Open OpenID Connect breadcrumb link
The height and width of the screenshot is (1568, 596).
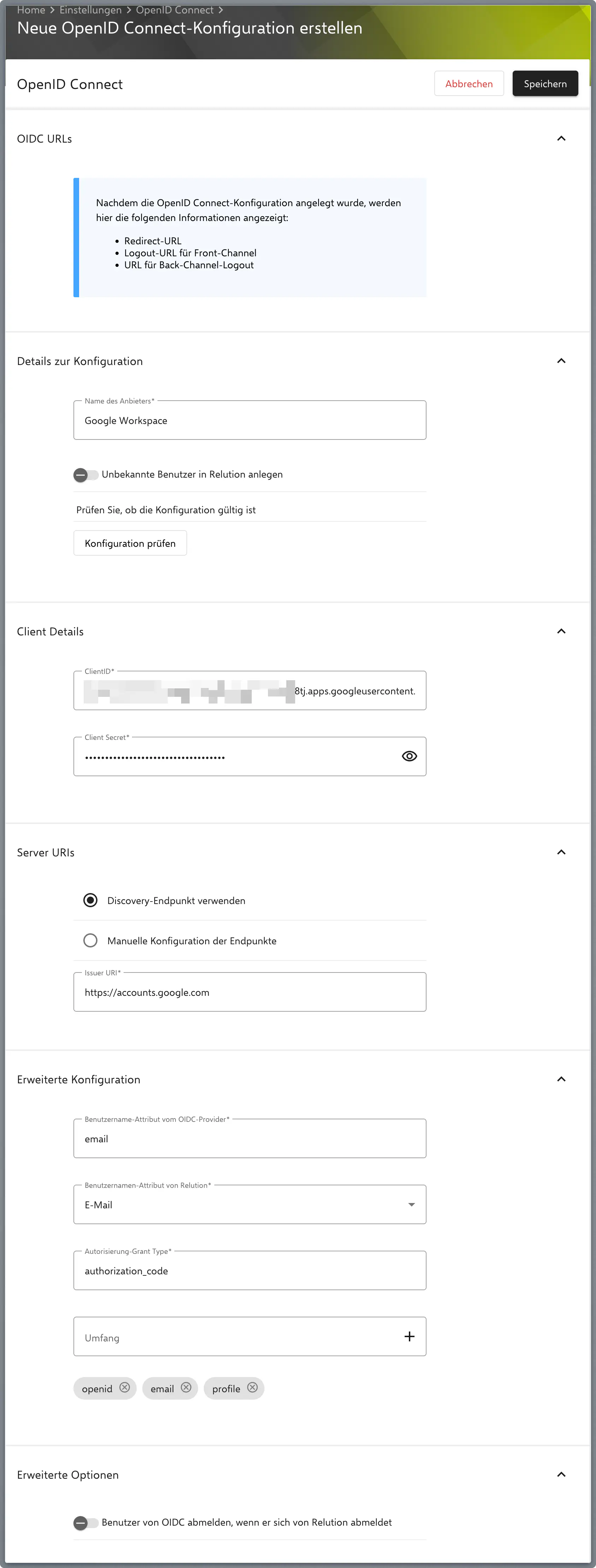point(175,10)
